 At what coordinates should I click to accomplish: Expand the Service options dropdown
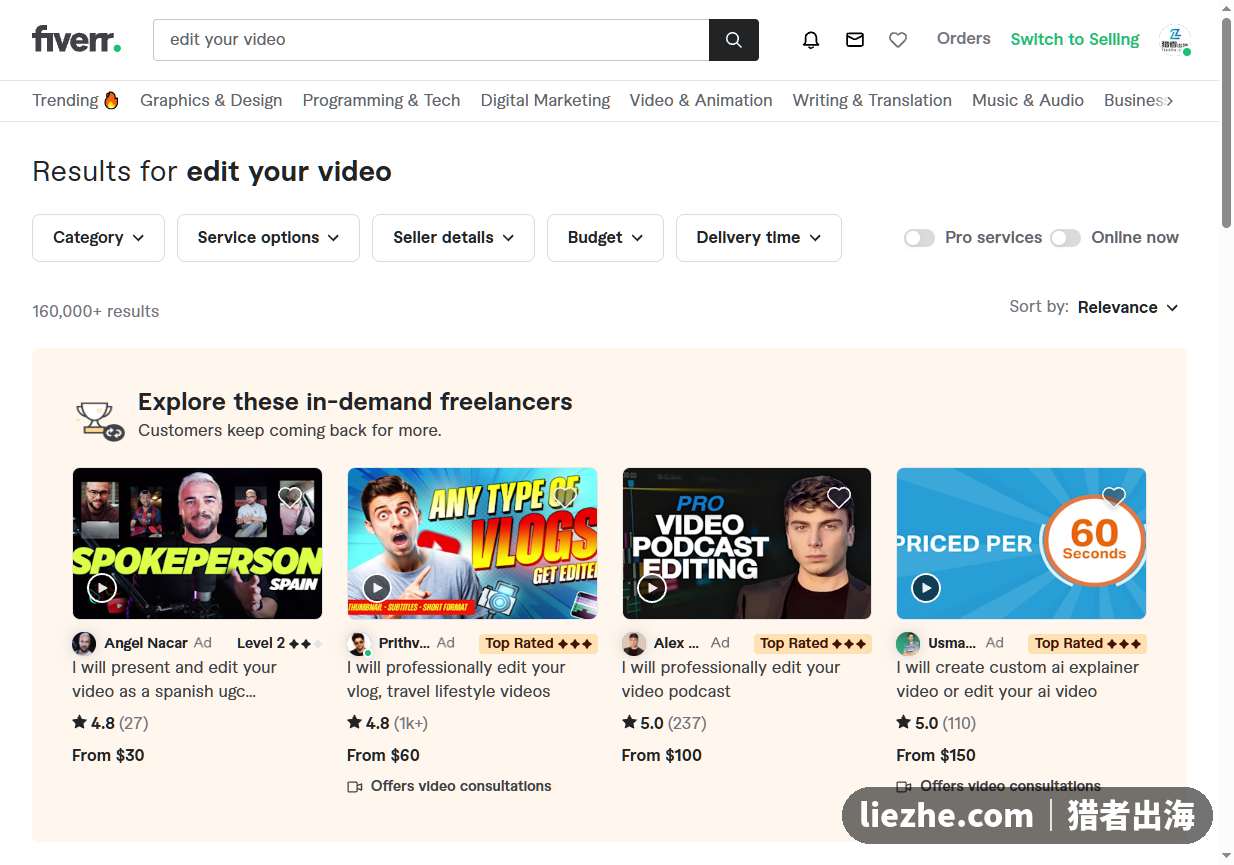[268, 238]
